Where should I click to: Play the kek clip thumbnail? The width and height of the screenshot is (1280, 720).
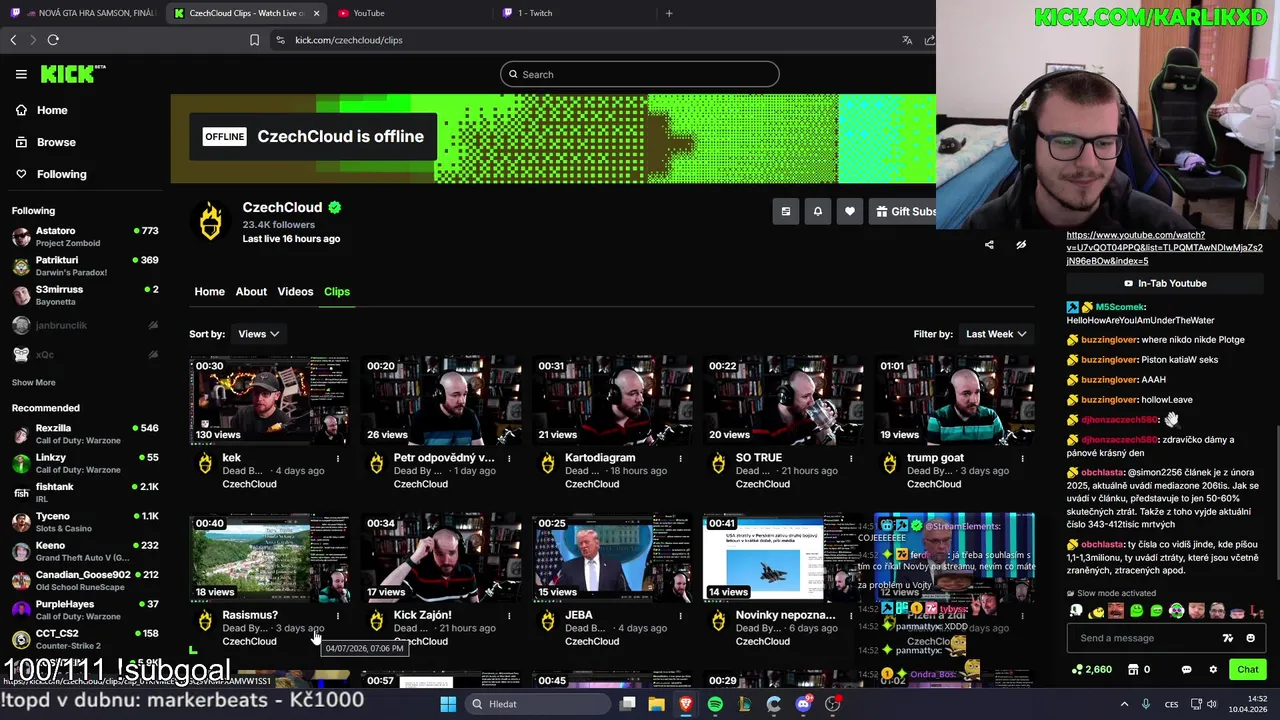(x=270, y=400)
